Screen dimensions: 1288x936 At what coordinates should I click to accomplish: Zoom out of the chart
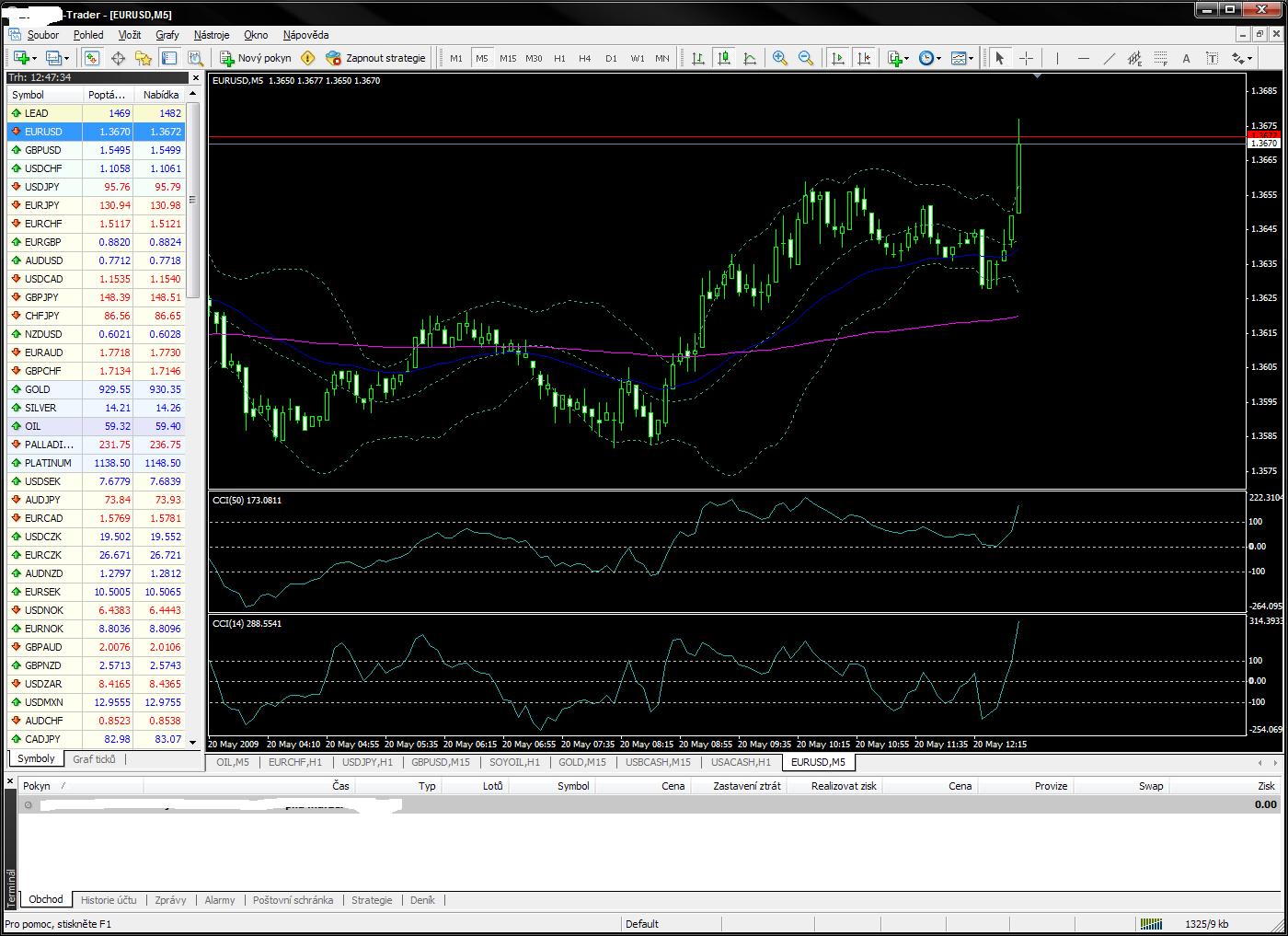tap(806, 58)
